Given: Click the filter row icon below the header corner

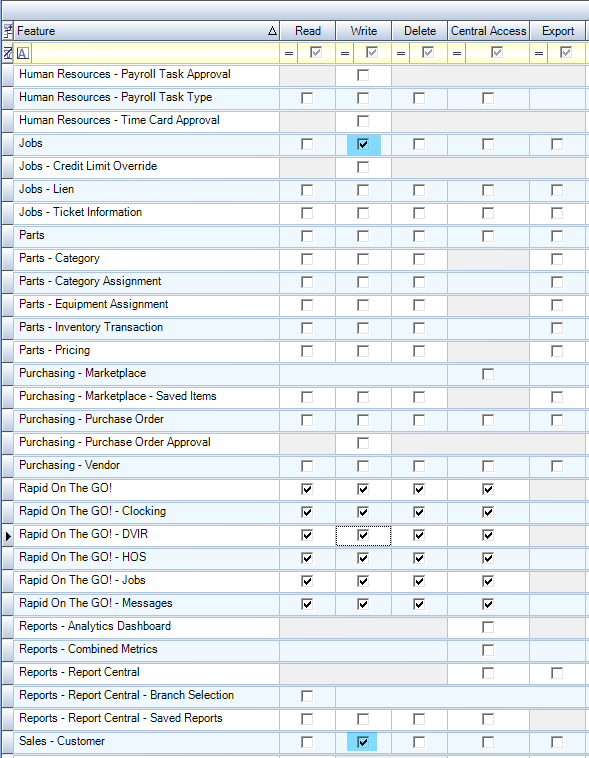Looking at the screenshot, I should tap(8, 53).
